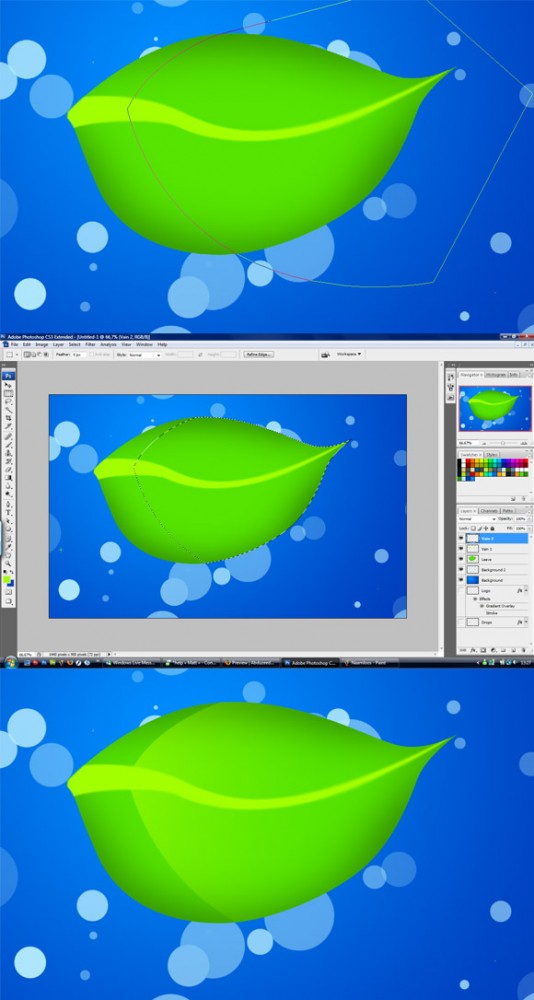Open the layer blend mode Normal dropdown

tap(477, 518)
